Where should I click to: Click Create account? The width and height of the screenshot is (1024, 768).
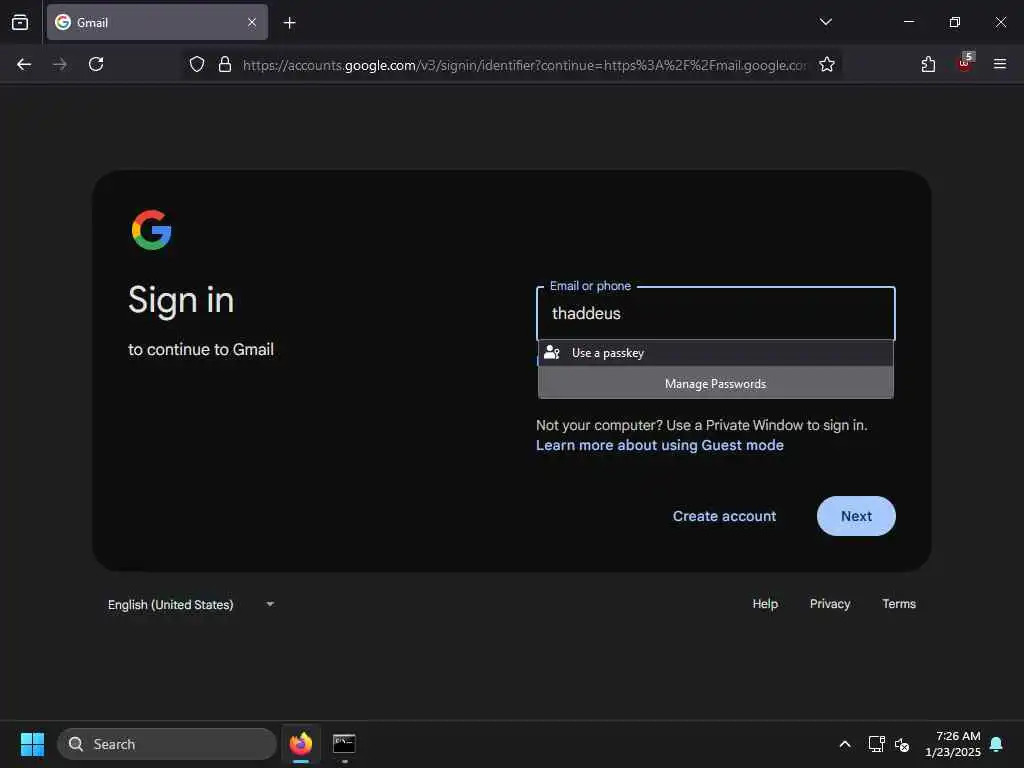[724, 516]
